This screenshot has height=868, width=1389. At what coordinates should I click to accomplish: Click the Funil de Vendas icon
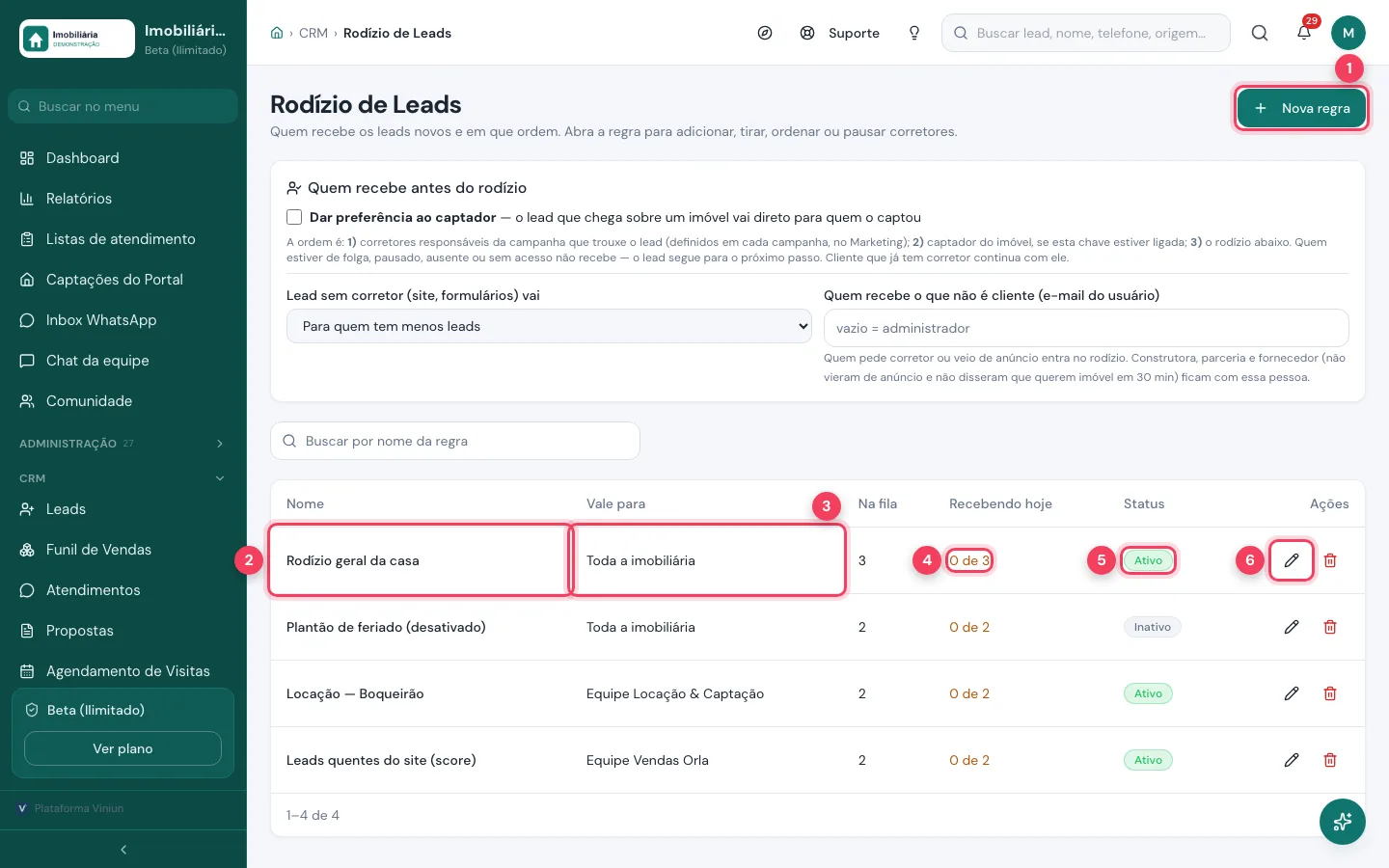coord(27,550)
